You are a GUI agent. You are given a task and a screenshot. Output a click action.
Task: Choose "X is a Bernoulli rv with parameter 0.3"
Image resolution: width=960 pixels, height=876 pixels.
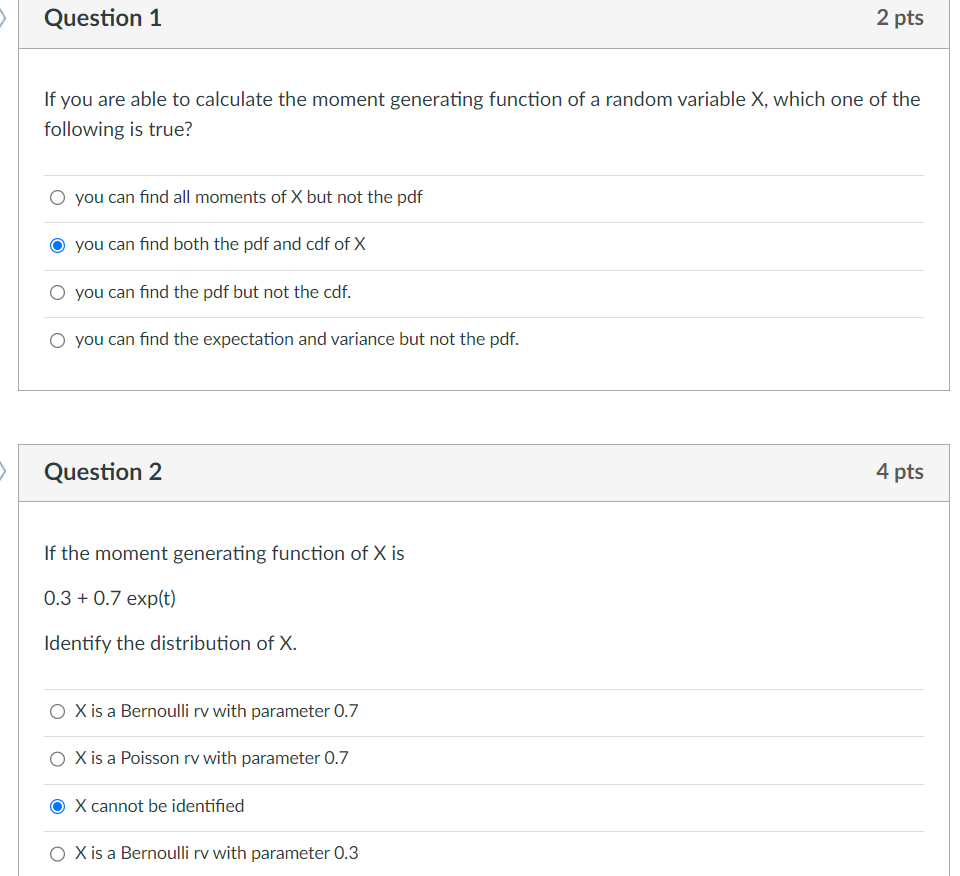point(57,853)
